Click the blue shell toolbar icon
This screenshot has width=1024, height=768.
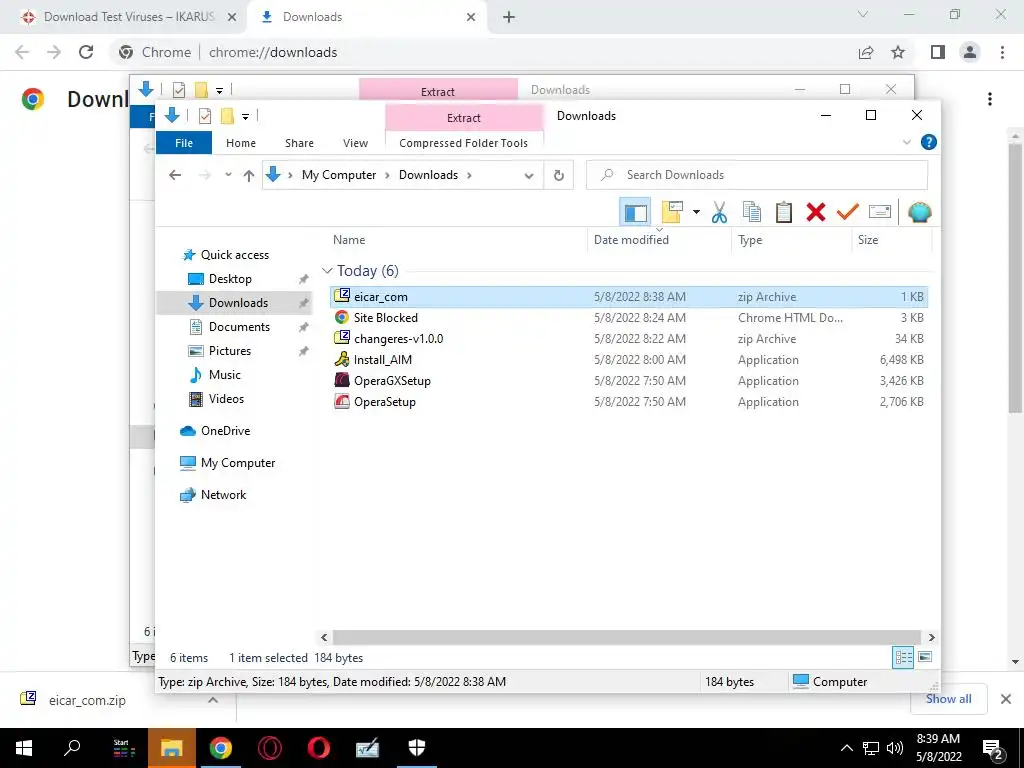[920, 212]
